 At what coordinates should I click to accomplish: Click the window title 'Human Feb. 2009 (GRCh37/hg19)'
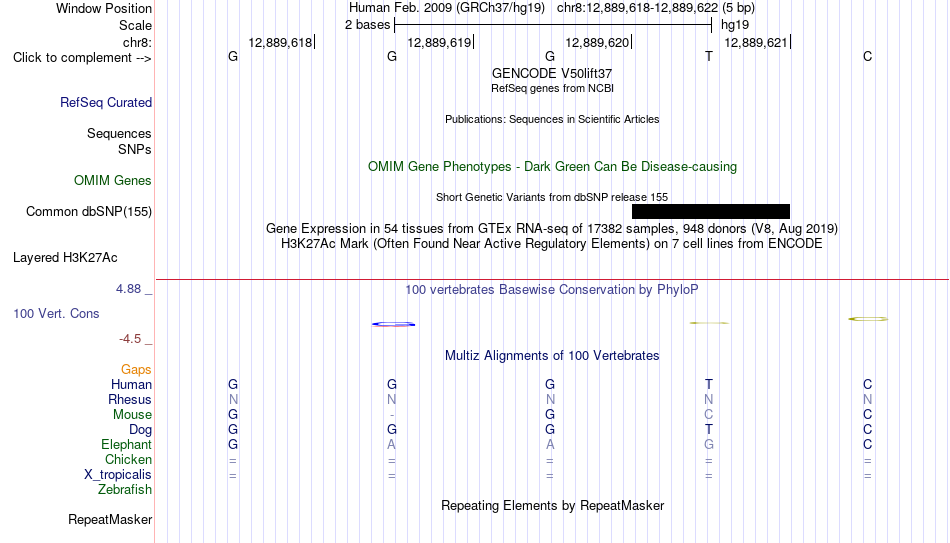[x=447, y=8]
